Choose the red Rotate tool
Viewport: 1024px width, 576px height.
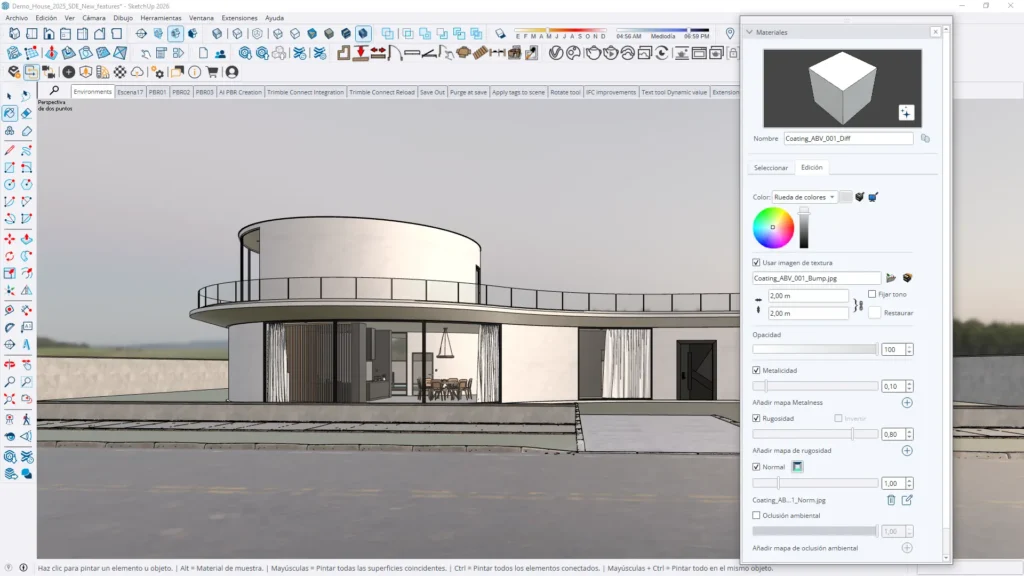point(10,256)
